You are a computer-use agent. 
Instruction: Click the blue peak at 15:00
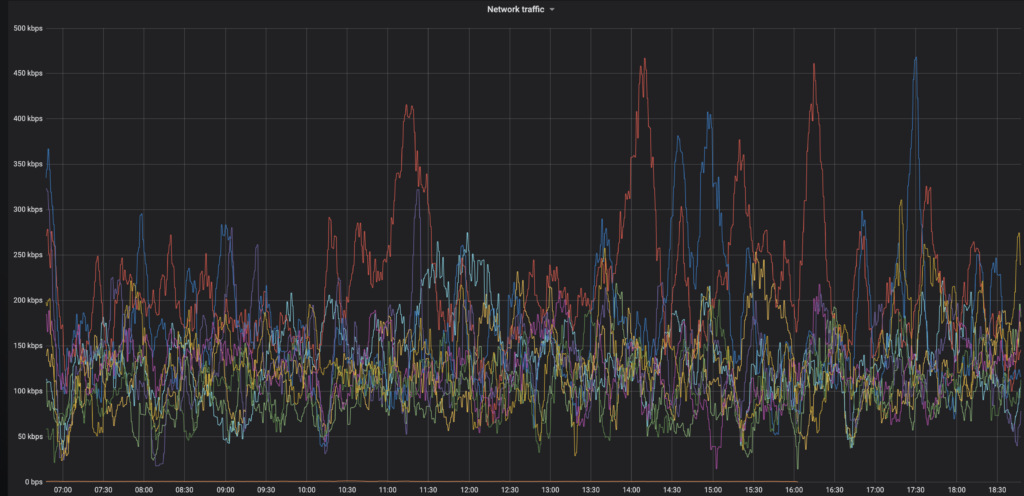click(709, 114)
